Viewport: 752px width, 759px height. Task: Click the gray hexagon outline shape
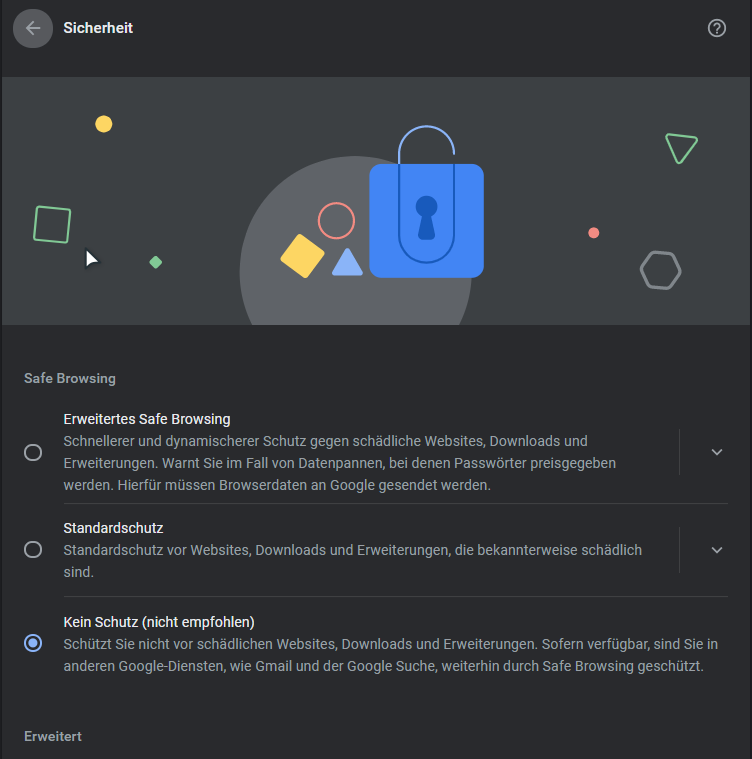(x=661, y=270)
